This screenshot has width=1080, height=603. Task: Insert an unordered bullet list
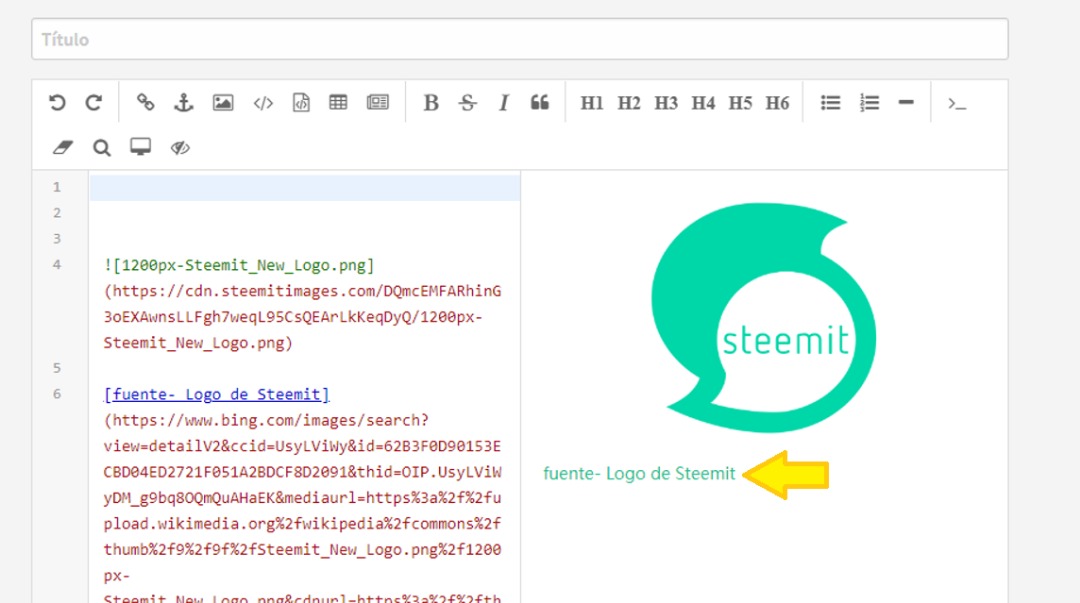point(831,103)
